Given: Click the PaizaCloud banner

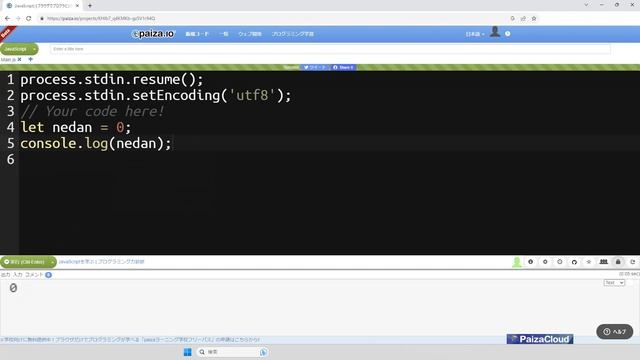Looking at the screenshot, I should (540, 339).
